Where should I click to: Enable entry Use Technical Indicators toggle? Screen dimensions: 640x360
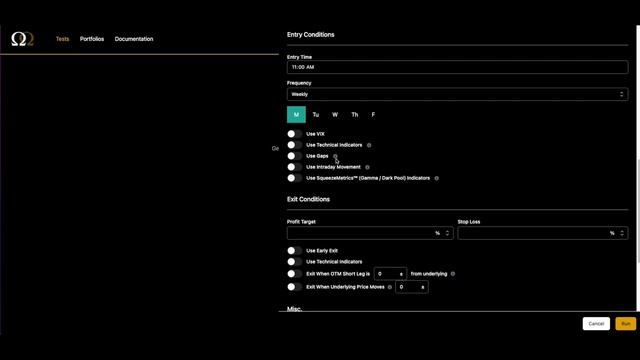(294, 145)
